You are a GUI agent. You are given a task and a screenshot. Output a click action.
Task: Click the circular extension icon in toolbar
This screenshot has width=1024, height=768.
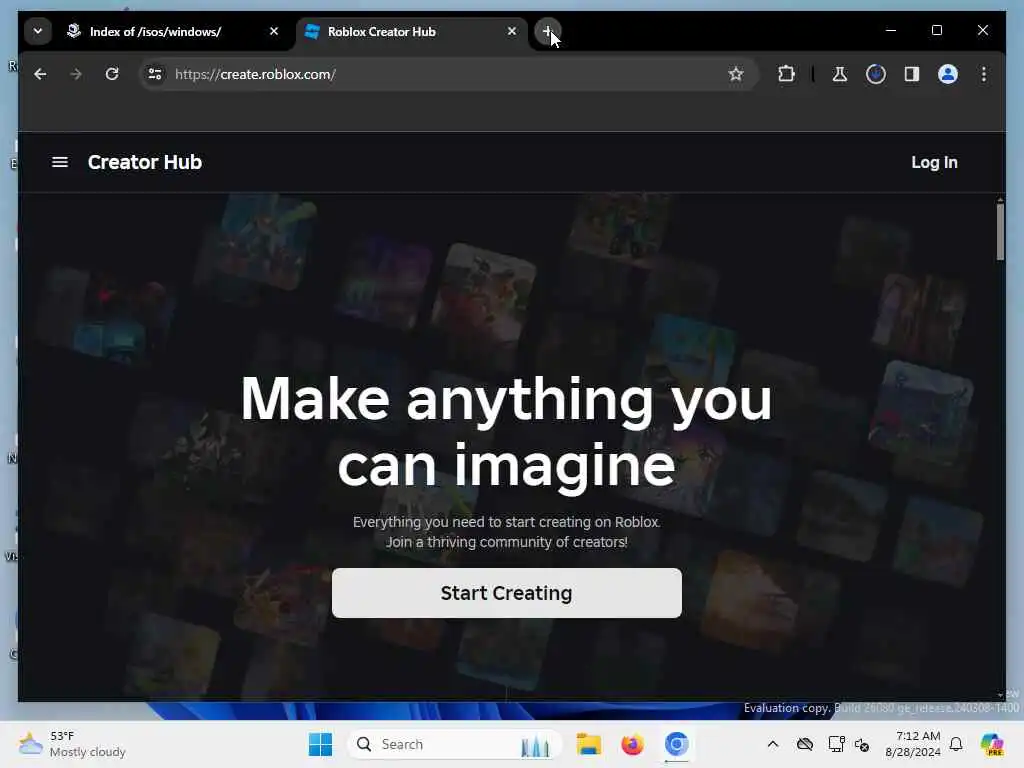pos(876,74)
